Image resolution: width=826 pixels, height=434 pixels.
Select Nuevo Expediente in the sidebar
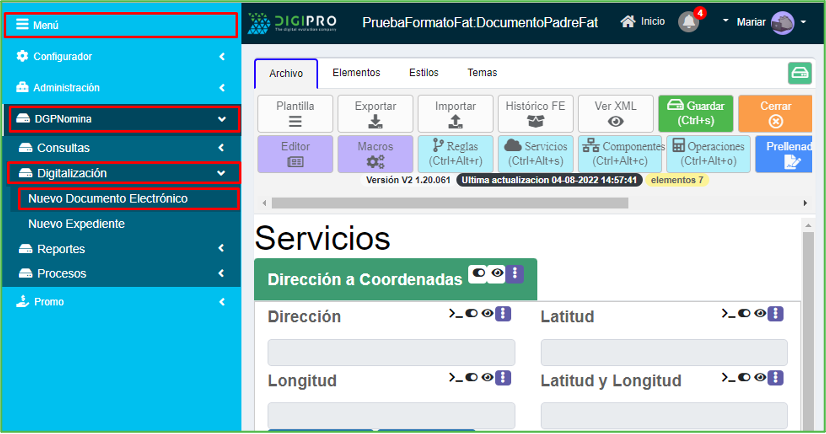(76, 224)
